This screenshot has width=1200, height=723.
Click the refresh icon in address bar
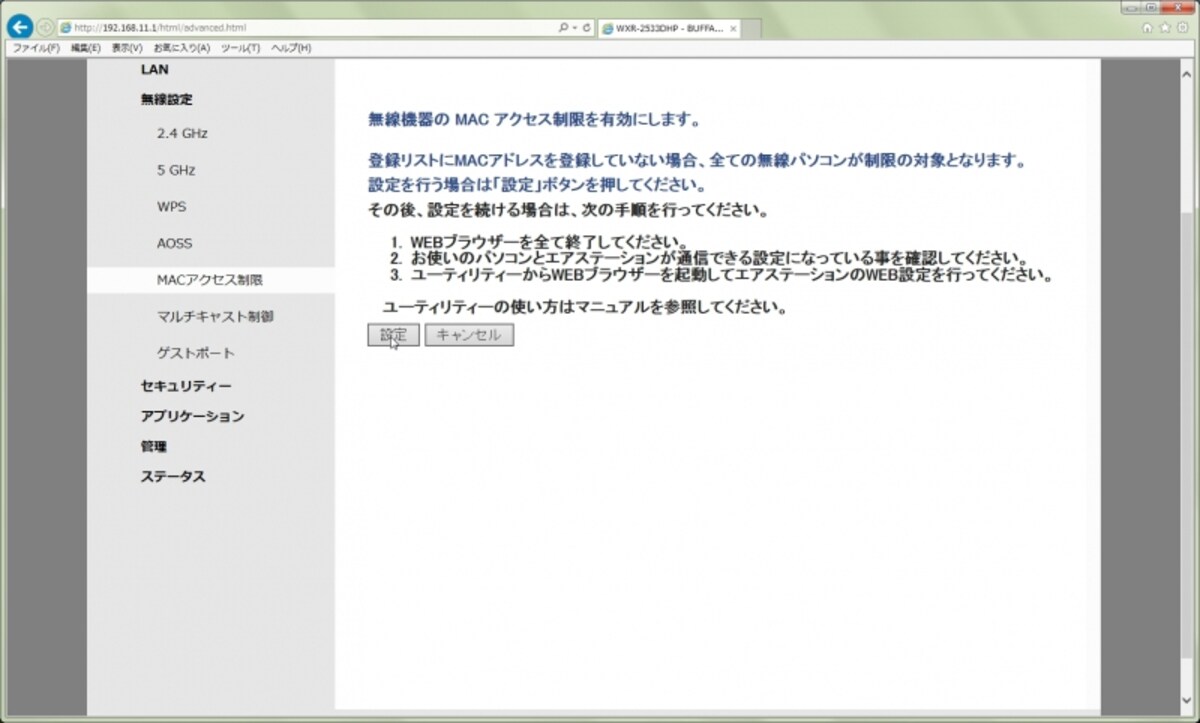[586, 28]
